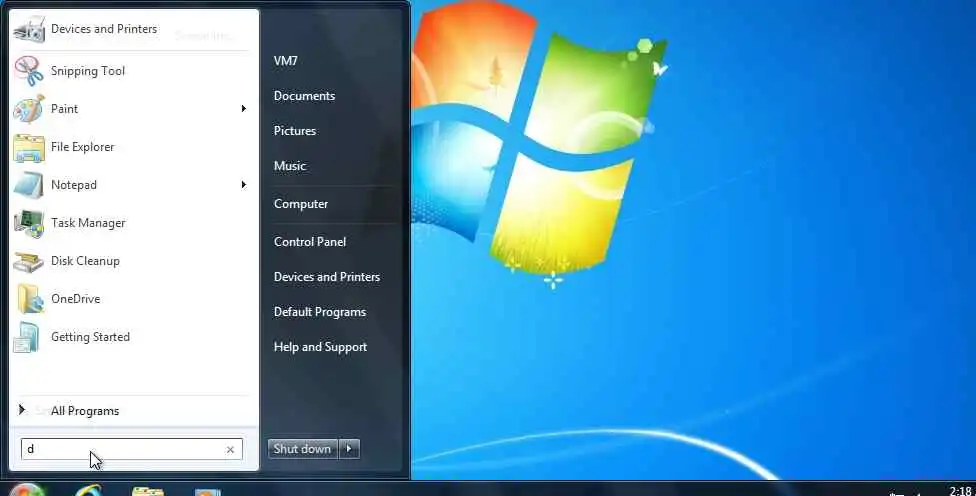Select the Disk Cleanup text label
Viewport: 976px width, 496px height.
click(x=85, y=261)
